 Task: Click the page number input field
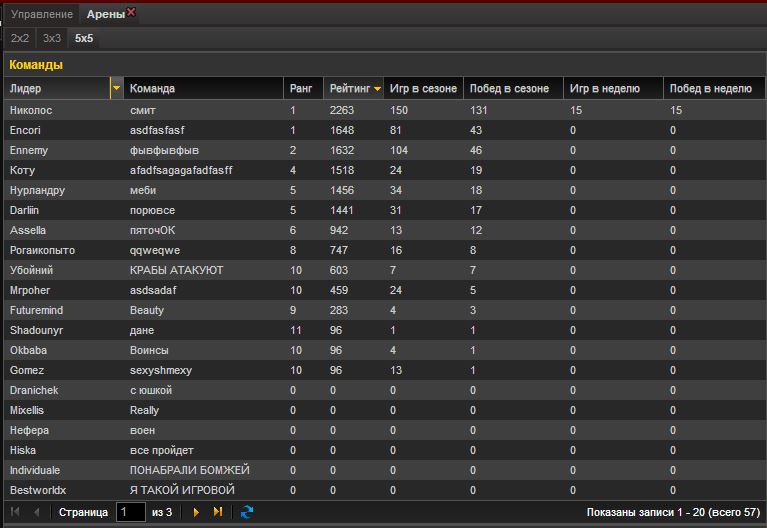point(130,512)
